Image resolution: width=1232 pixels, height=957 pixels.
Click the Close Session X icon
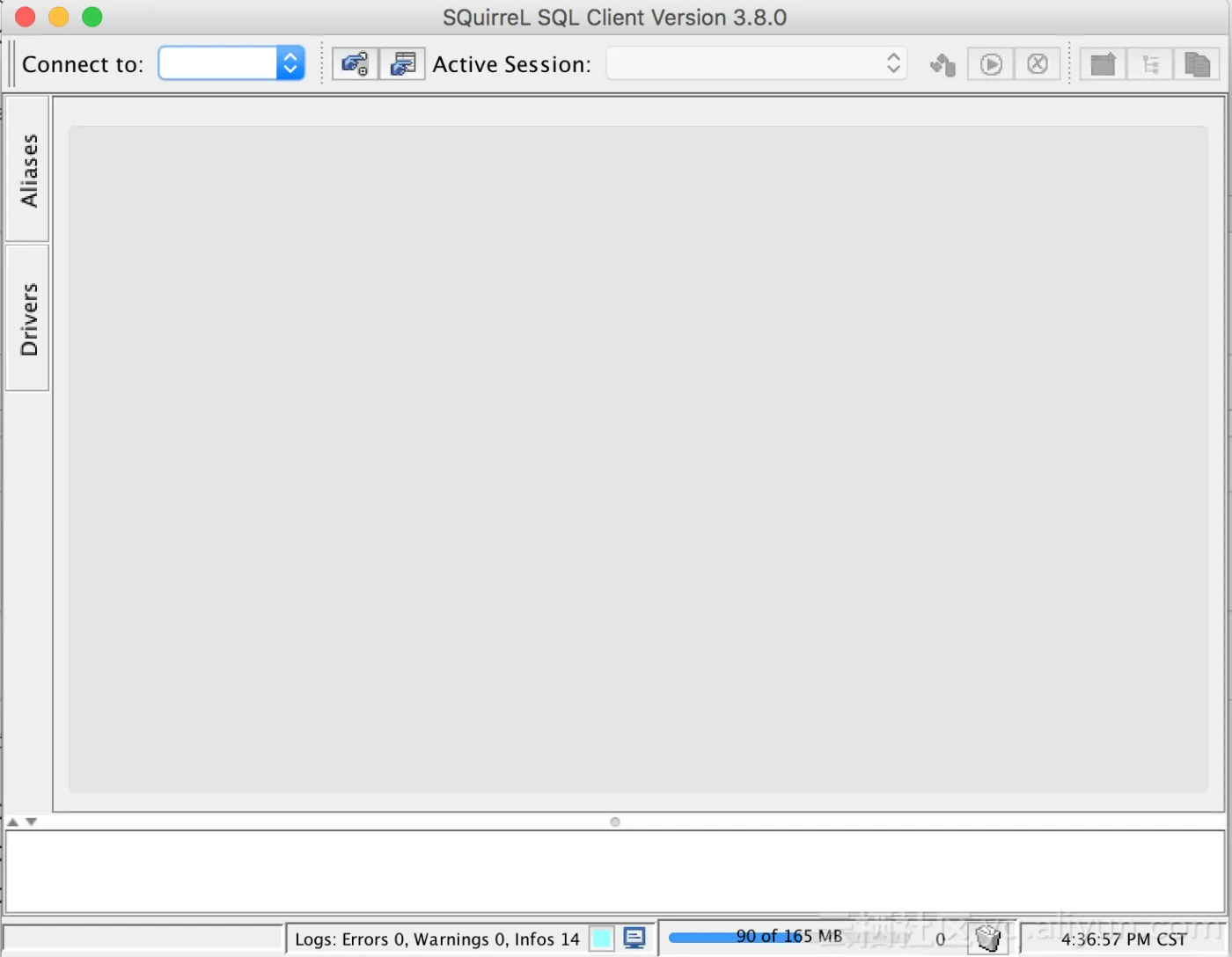[x=1038, y=64]
